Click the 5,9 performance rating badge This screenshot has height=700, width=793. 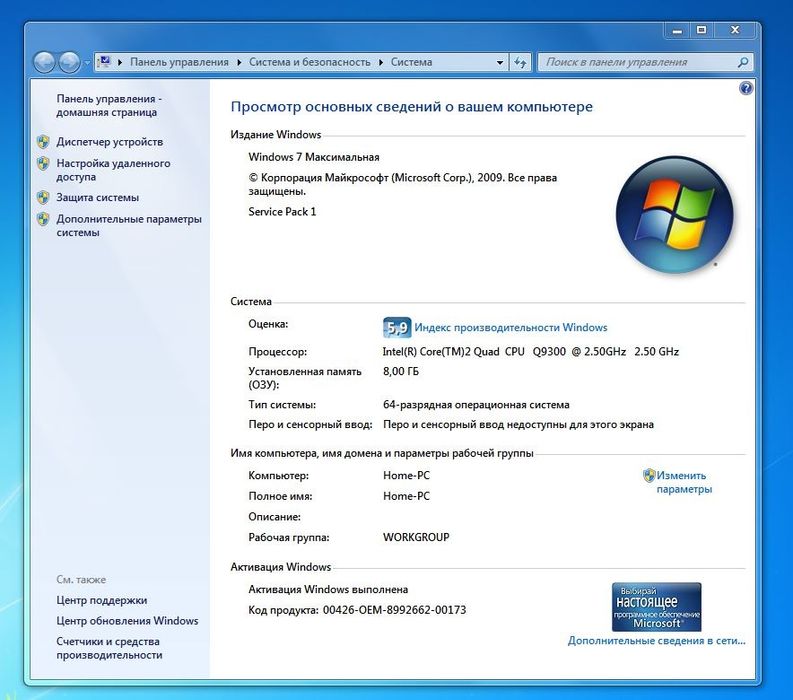pyautogui.click(x=396, y=328)
